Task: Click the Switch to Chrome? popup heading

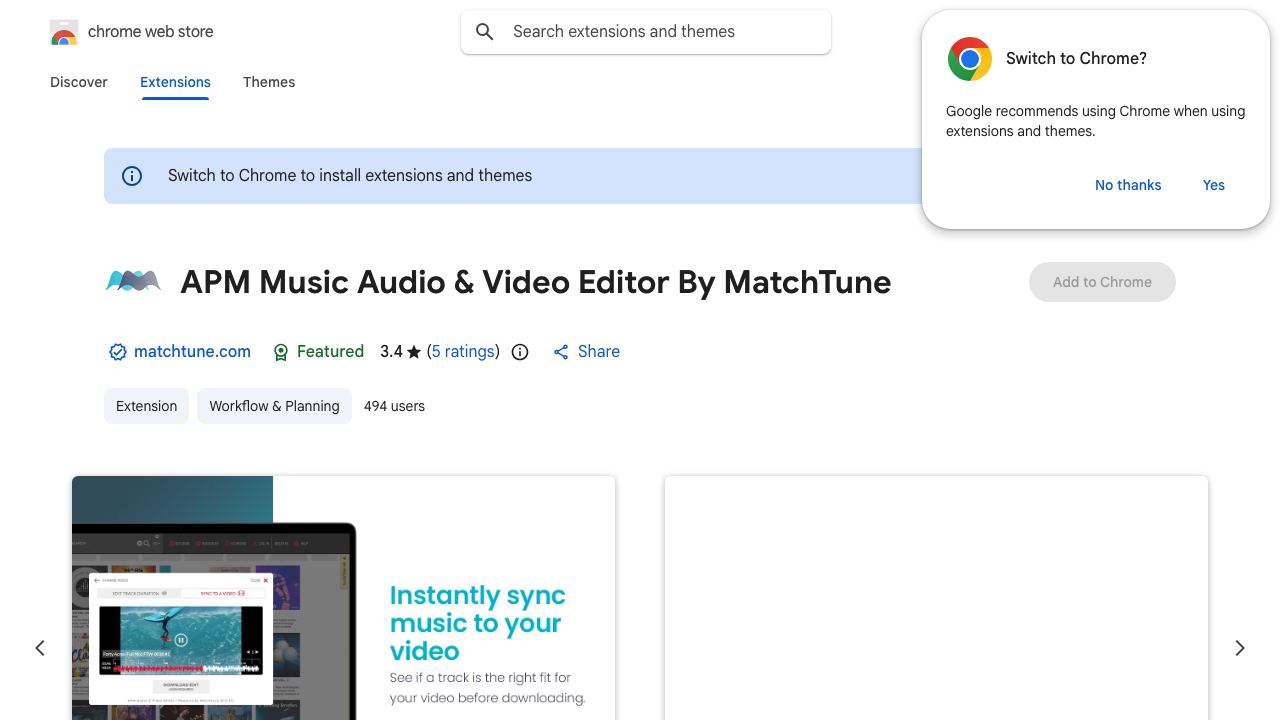Action: 1076,59
